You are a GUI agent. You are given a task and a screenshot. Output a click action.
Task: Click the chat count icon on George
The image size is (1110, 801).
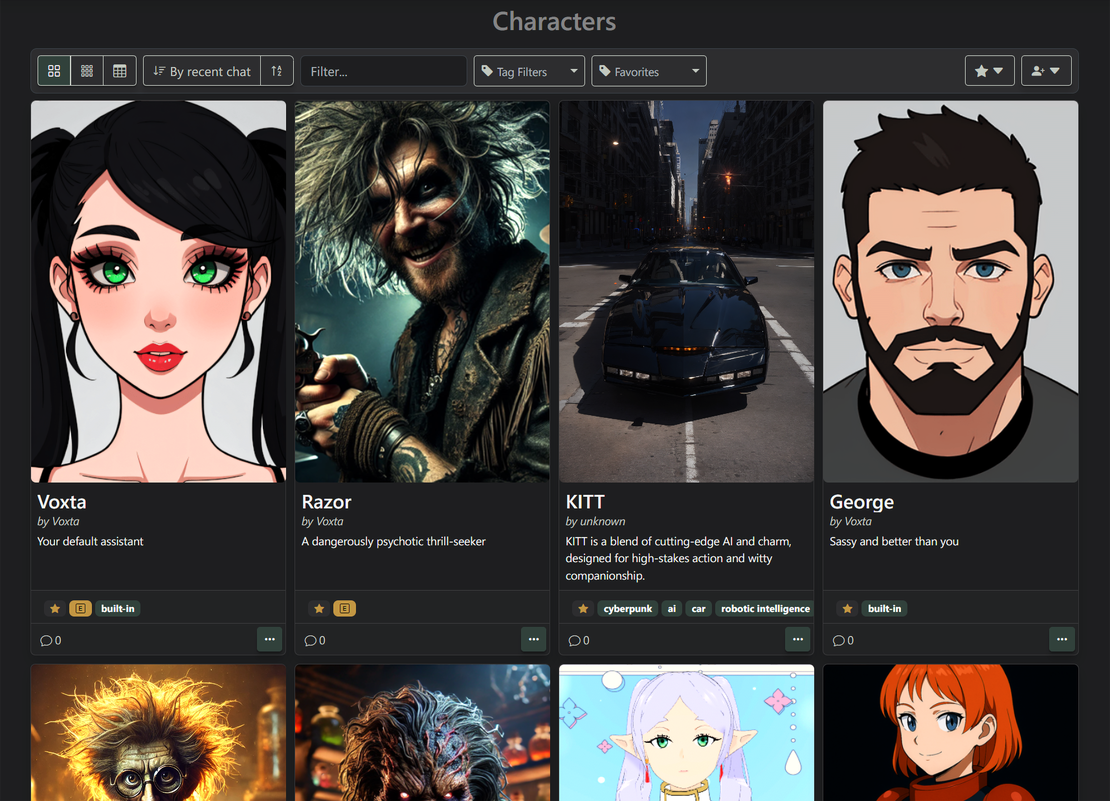click(x=842, y=640)
